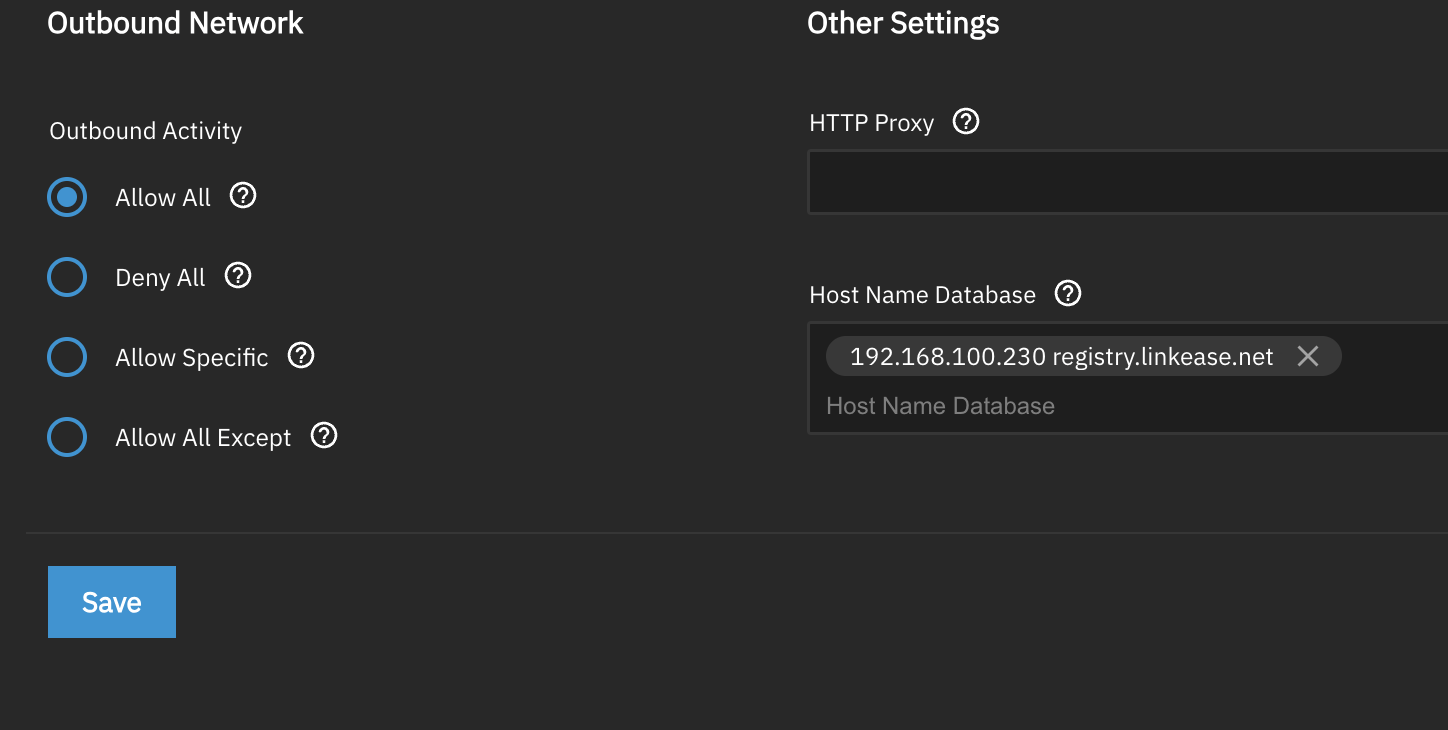Click the Outbound Network section heading

[x=175, y=23]
